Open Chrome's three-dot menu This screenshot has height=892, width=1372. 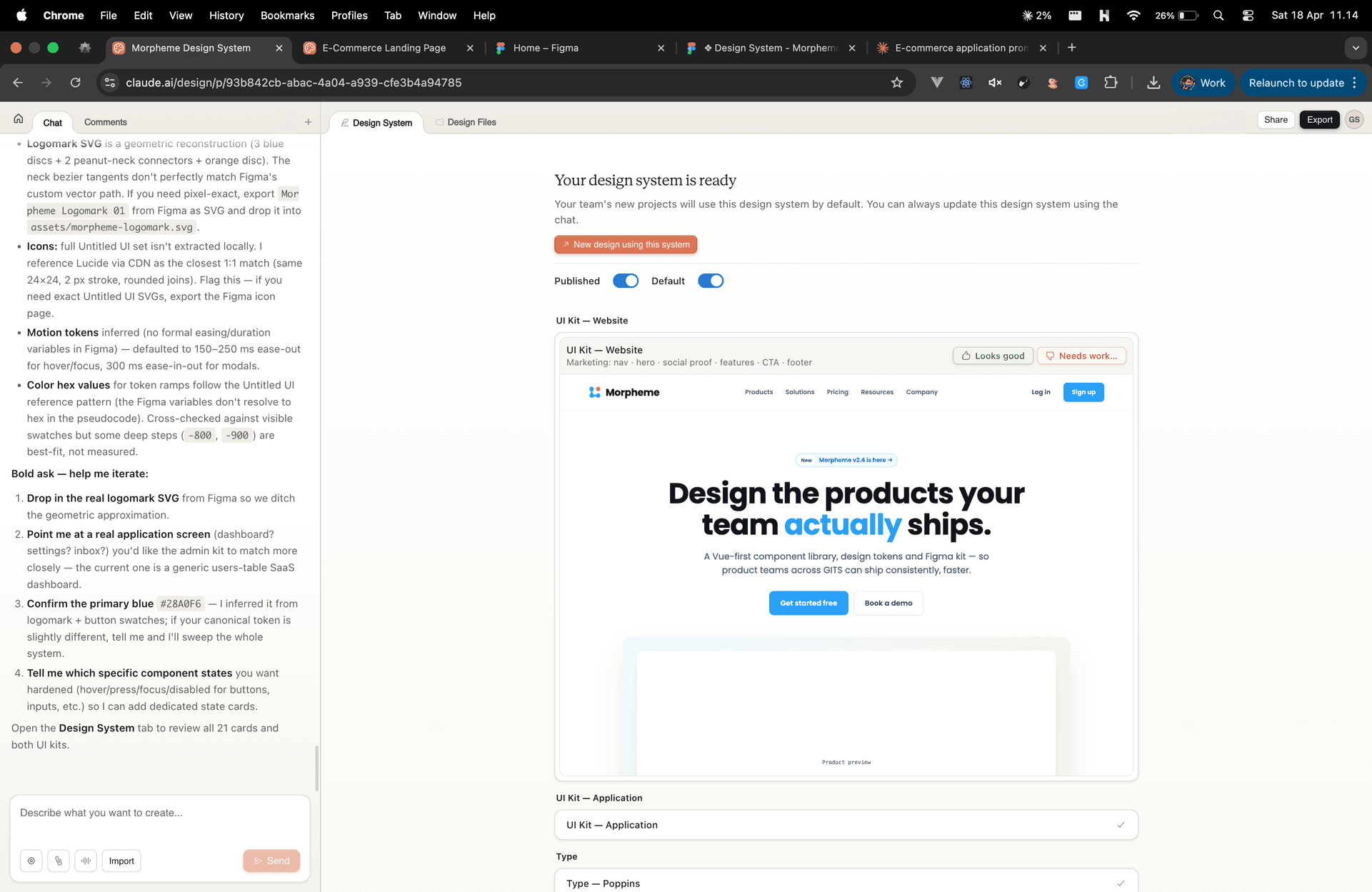point(1356,82)
